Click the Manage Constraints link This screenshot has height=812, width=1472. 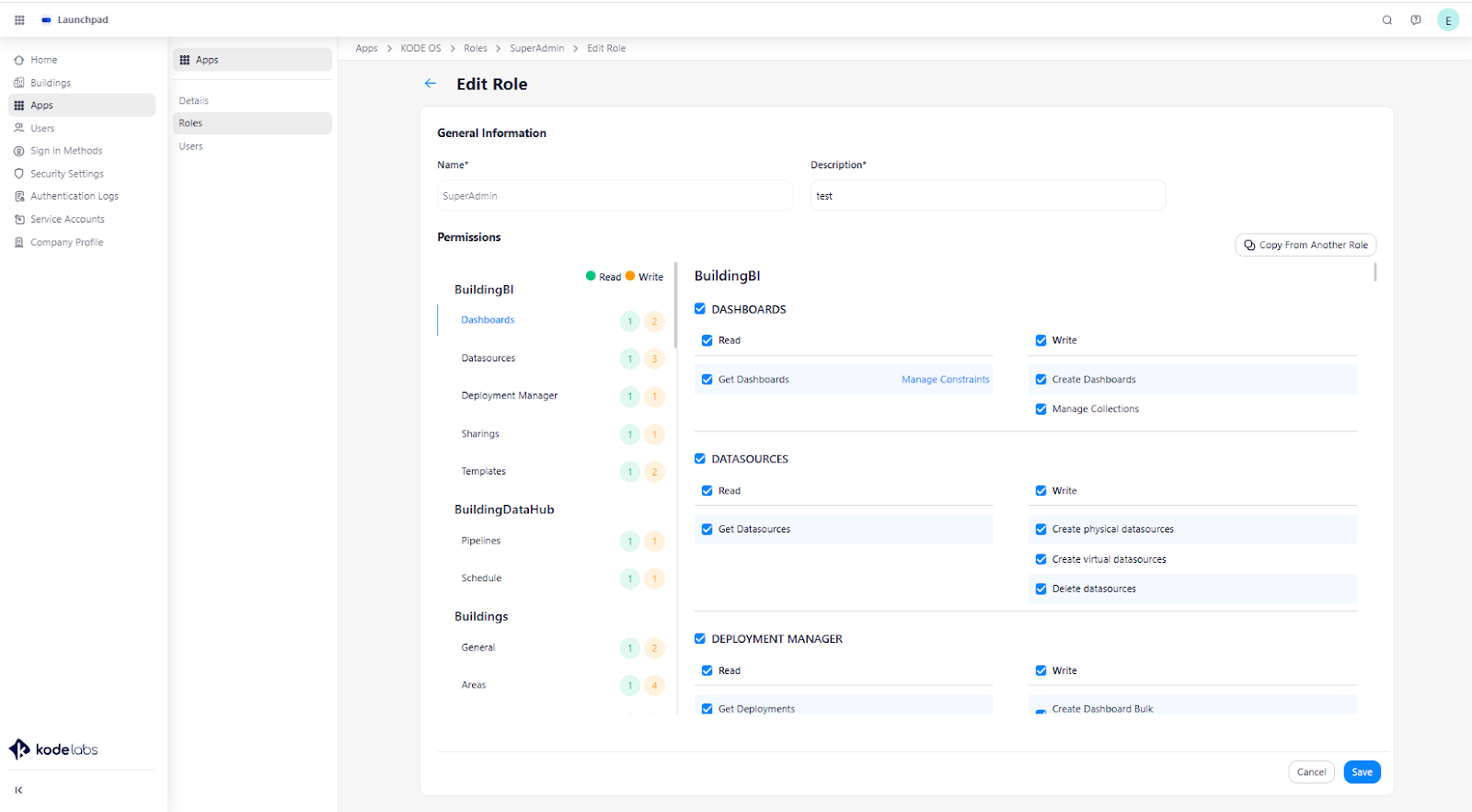[945, 380]
